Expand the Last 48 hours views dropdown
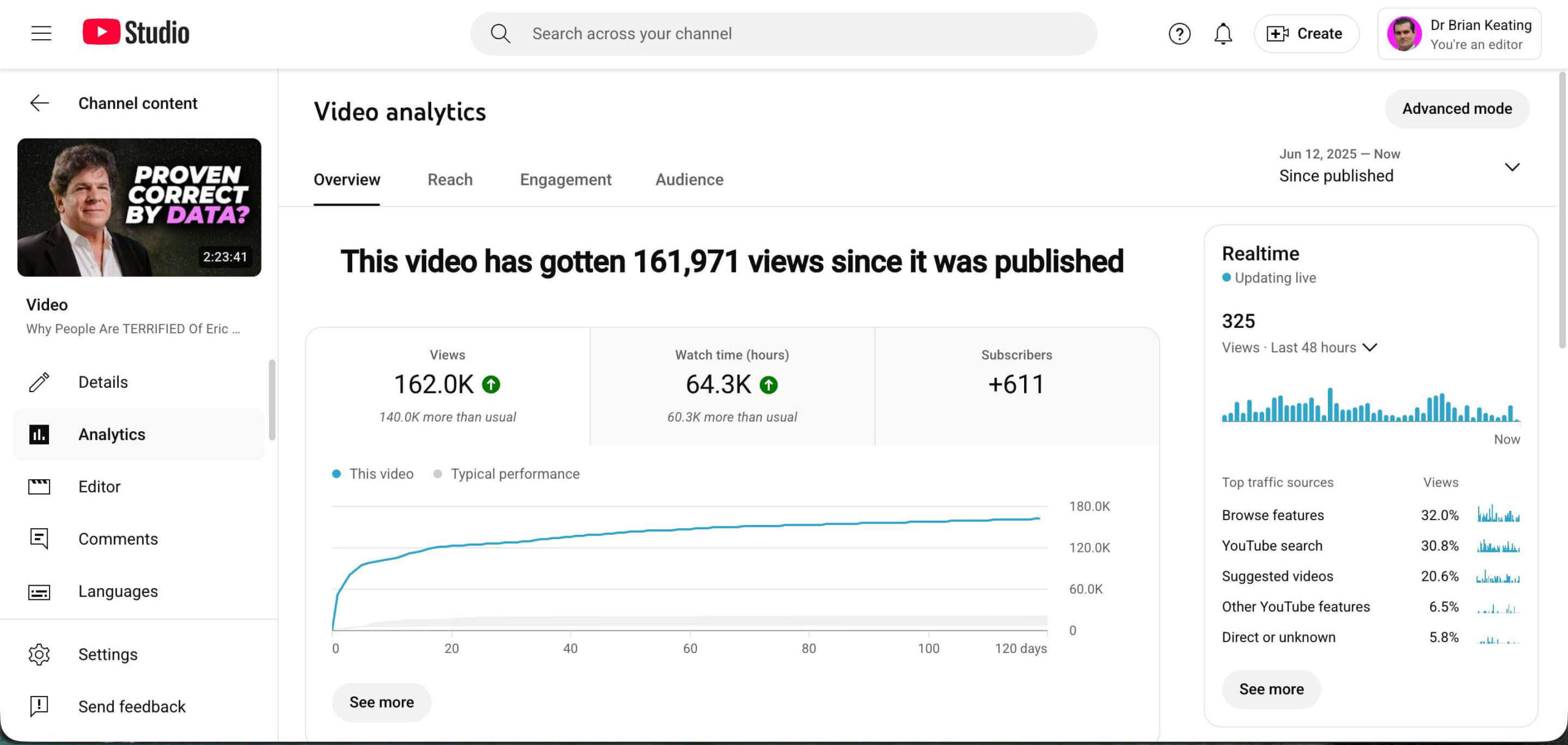 (1370, 347)
